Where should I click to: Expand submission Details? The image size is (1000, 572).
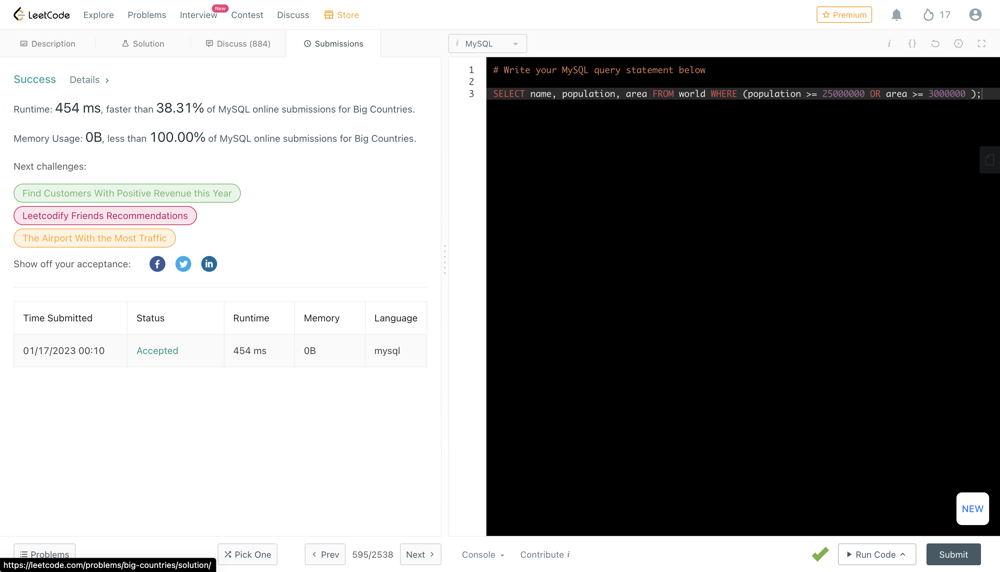(89, 80)
